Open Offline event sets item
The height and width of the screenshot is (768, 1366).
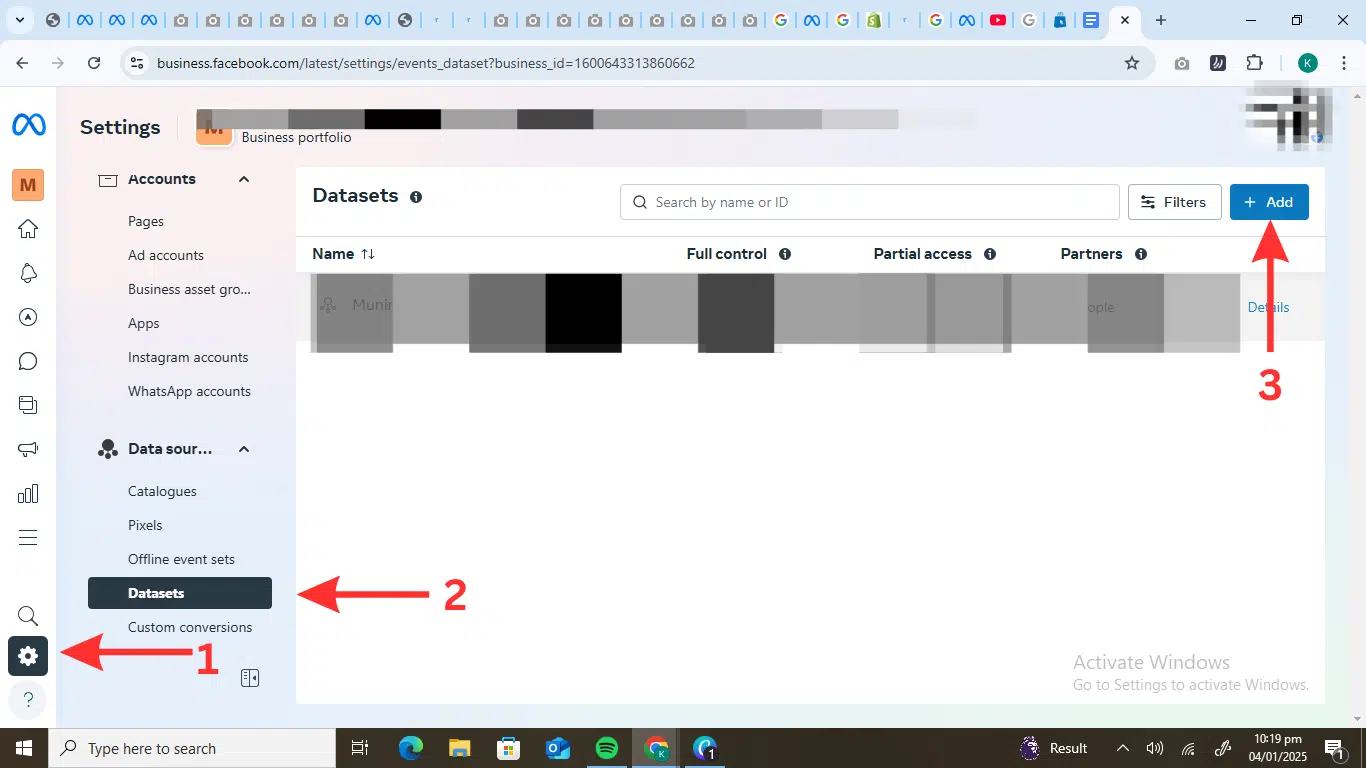(x=181, y=559)
